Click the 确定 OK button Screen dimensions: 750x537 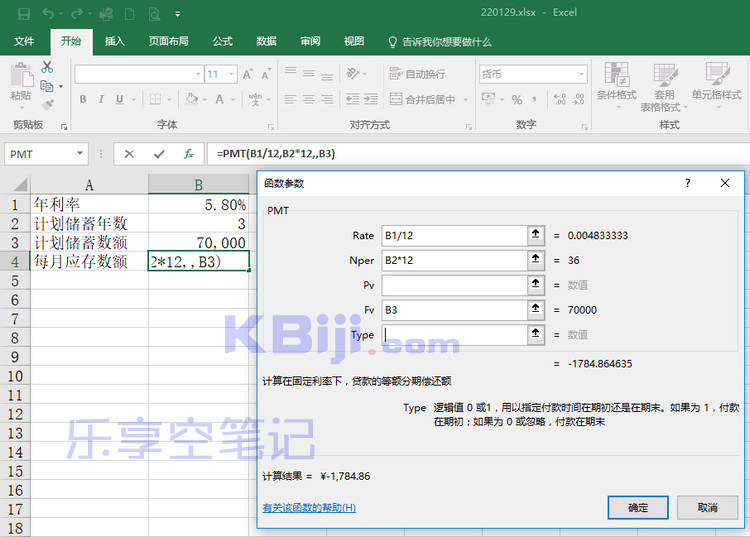638,507
